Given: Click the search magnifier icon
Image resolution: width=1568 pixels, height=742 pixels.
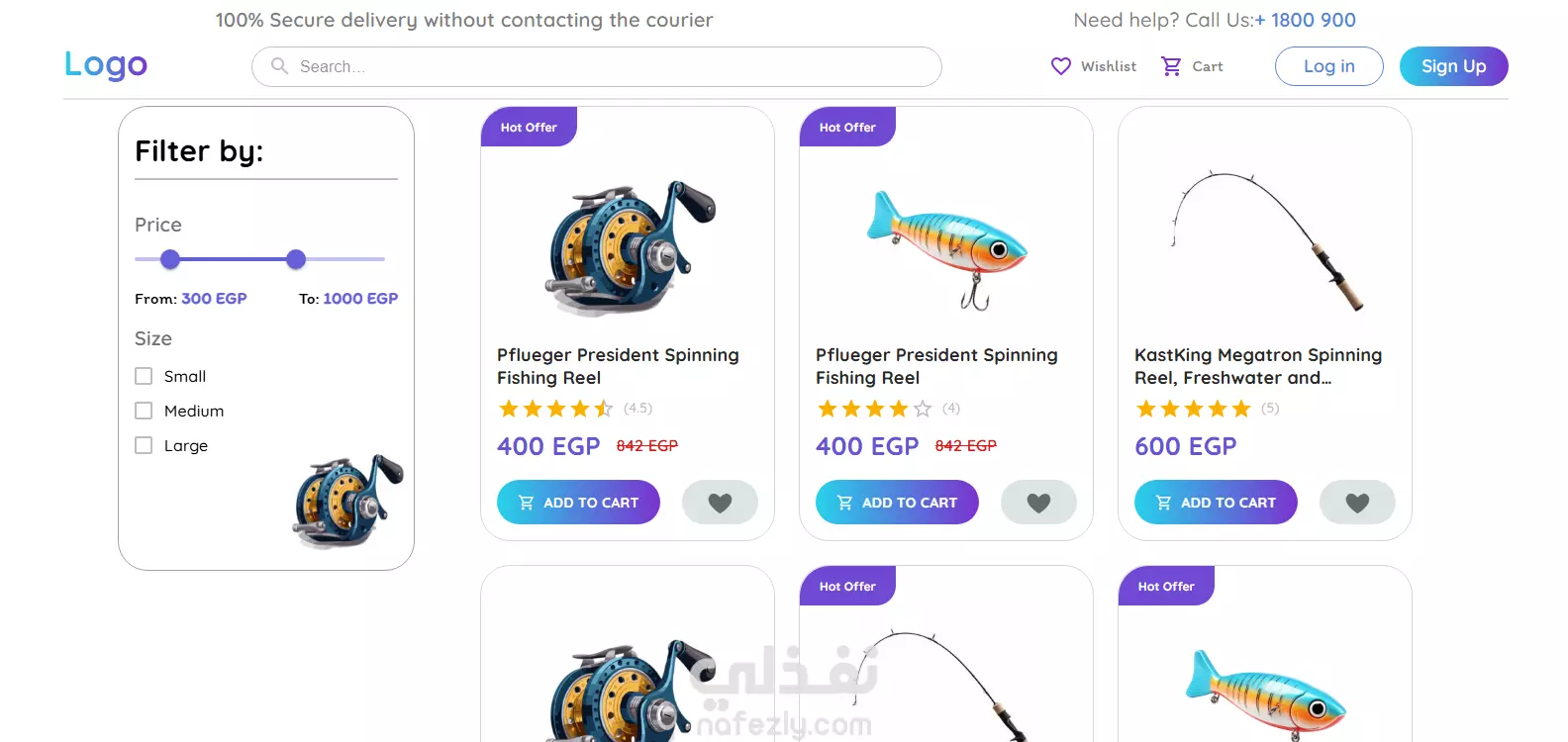Looking at the screenshot, I should tap(280, 66).
